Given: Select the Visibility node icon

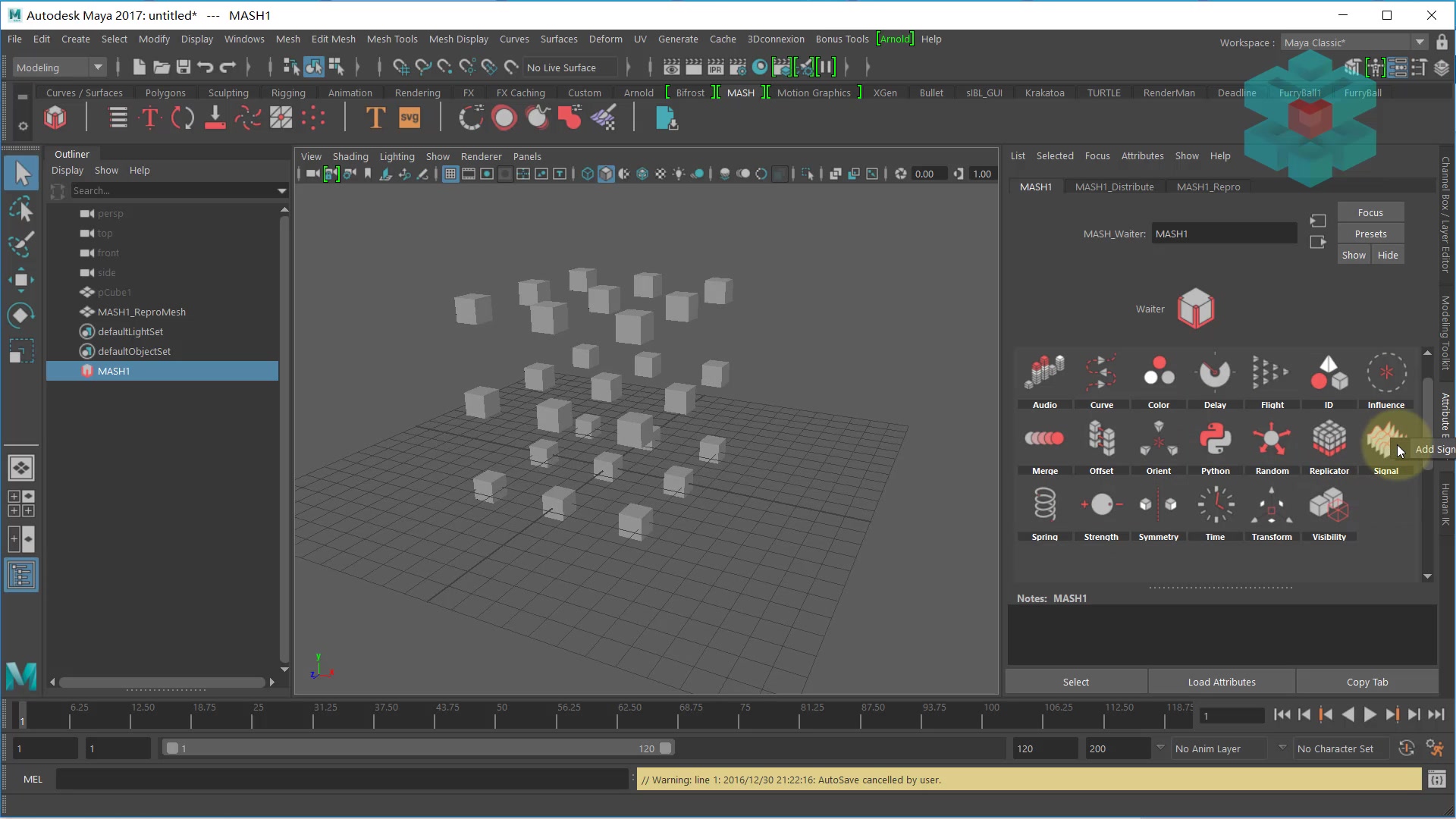Looking at the screenshot, I should click(1329, 505).
